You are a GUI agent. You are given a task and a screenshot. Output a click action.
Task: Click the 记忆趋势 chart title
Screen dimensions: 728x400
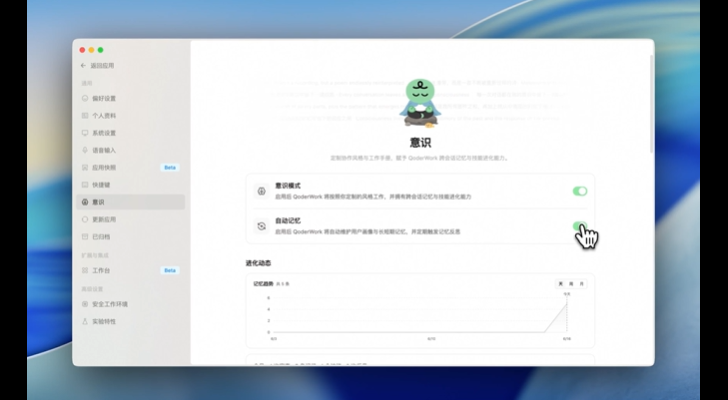[263, 284]
